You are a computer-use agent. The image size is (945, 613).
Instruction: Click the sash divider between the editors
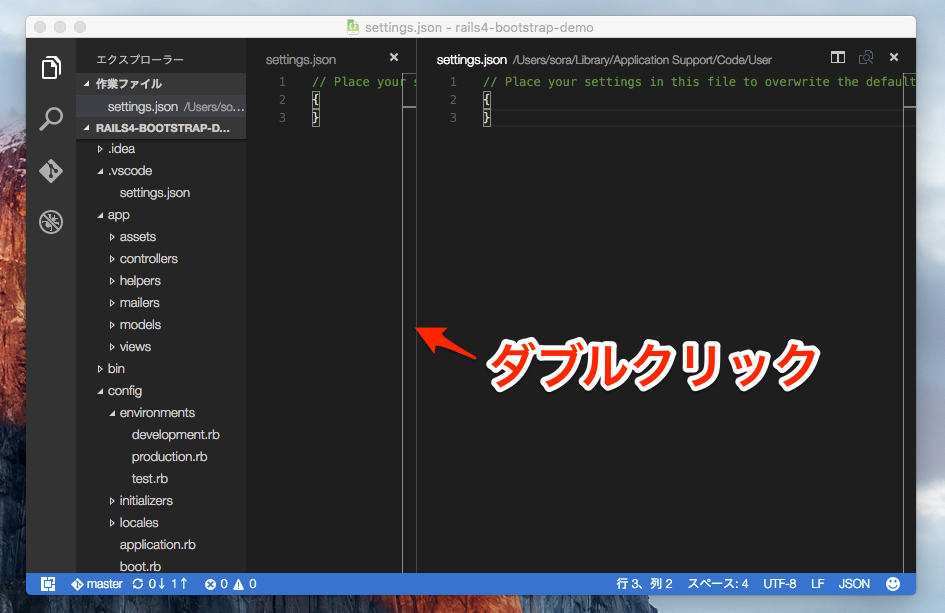(x=410, y=330)
